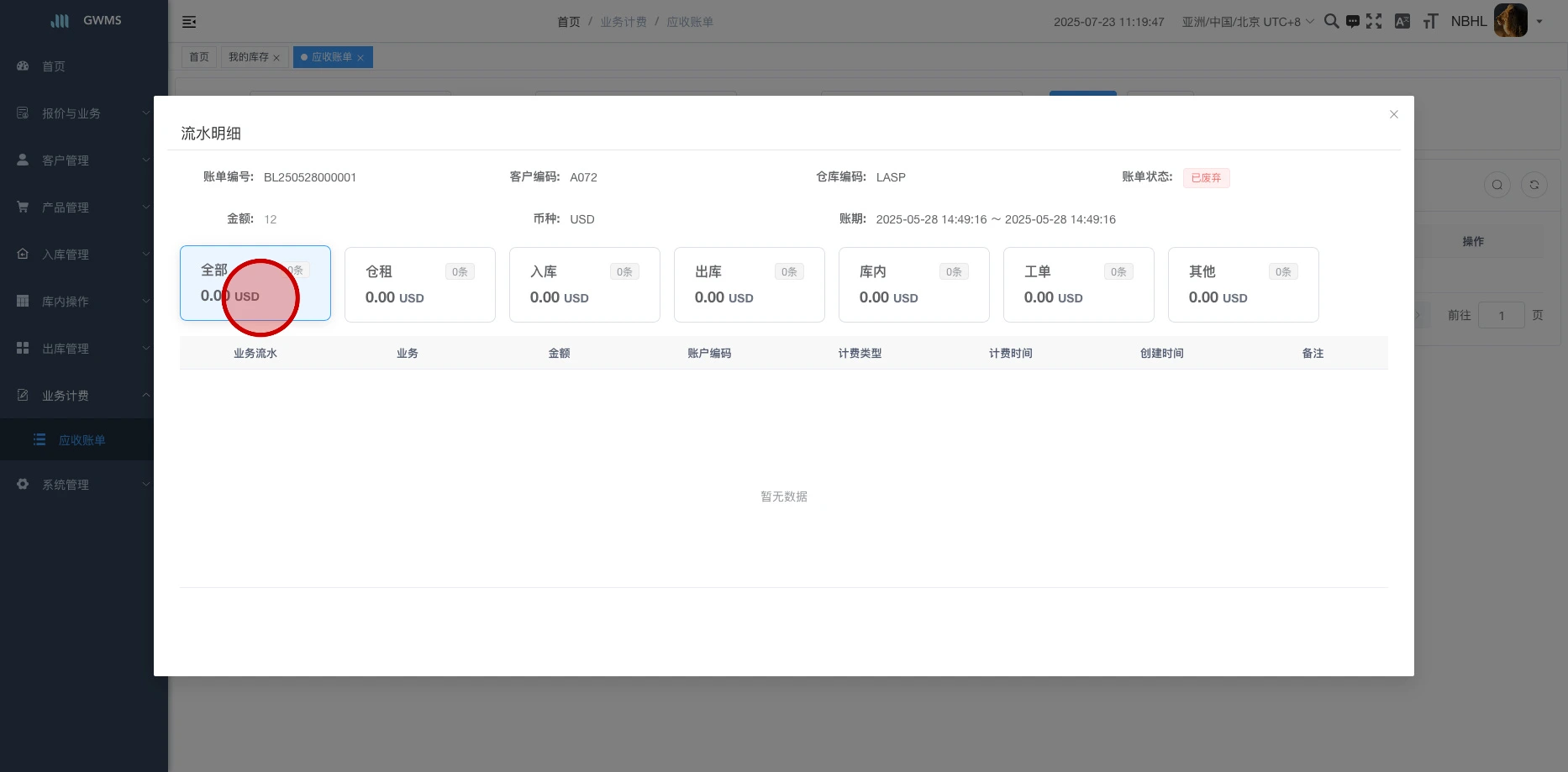Select the 出库 category card
Image resolution: width=1568 pixels, height=772 pixels.
(x=749, y=285)
